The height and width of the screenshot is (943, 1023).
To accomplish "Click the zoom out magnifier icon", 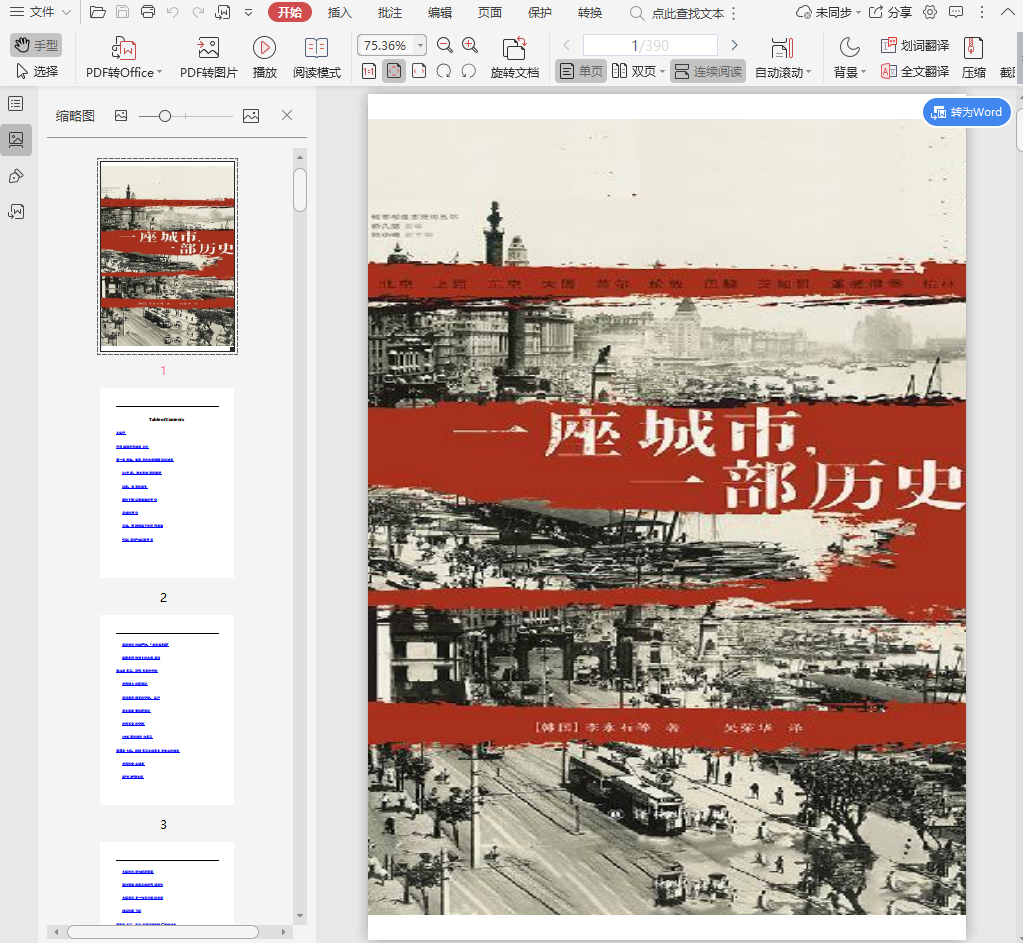I will tap(445, 46).
